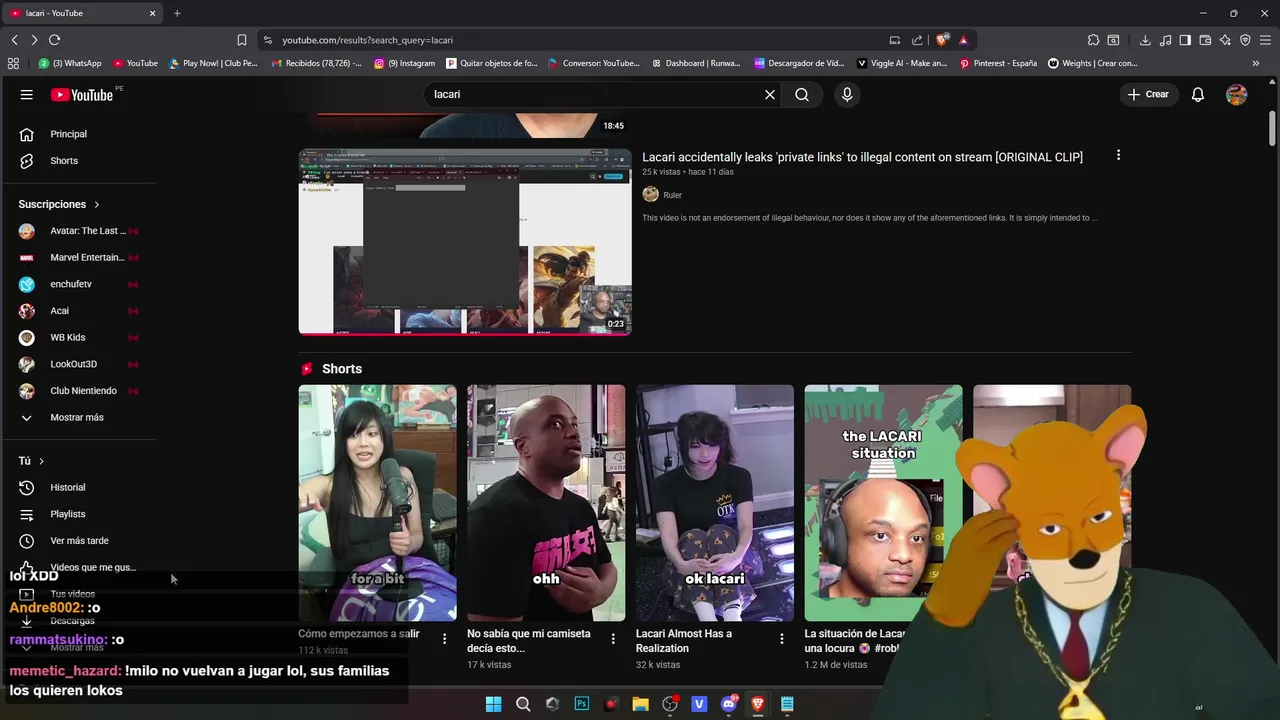Open the 'the LACARI situation' short thumbnail
Screen dimensions: 1280x720
pos(883,503)
